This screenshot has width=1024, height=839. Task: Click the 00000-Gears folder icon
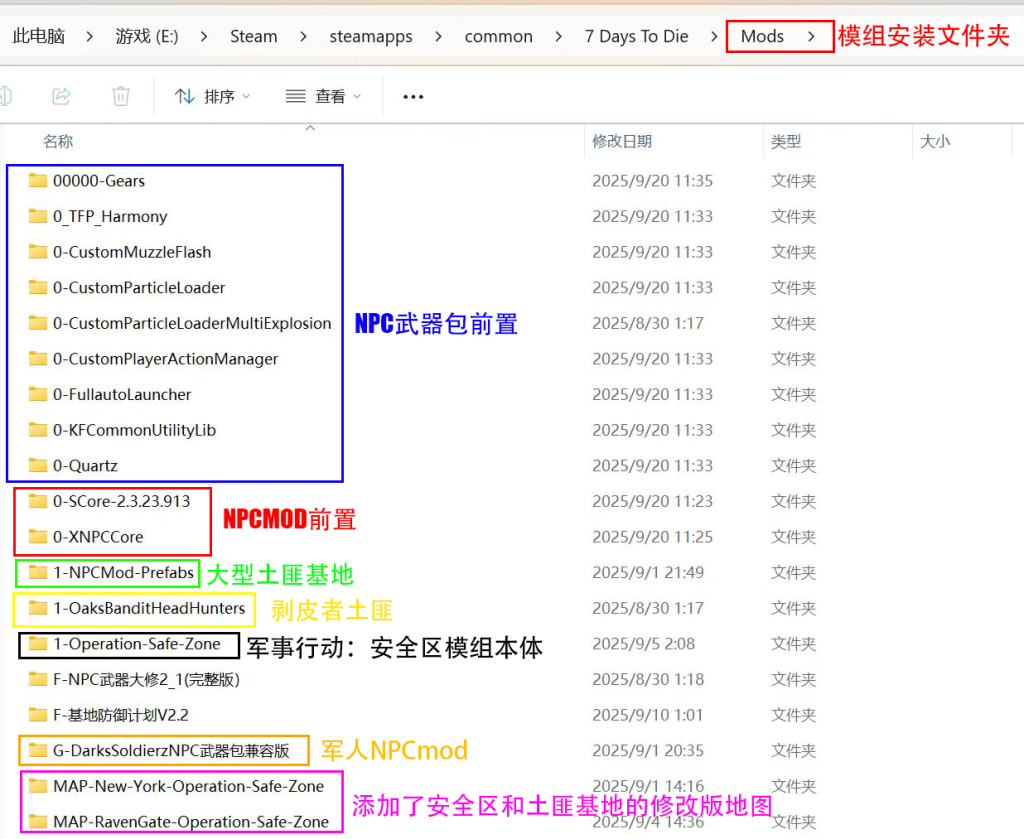click(x=38, y=181)
